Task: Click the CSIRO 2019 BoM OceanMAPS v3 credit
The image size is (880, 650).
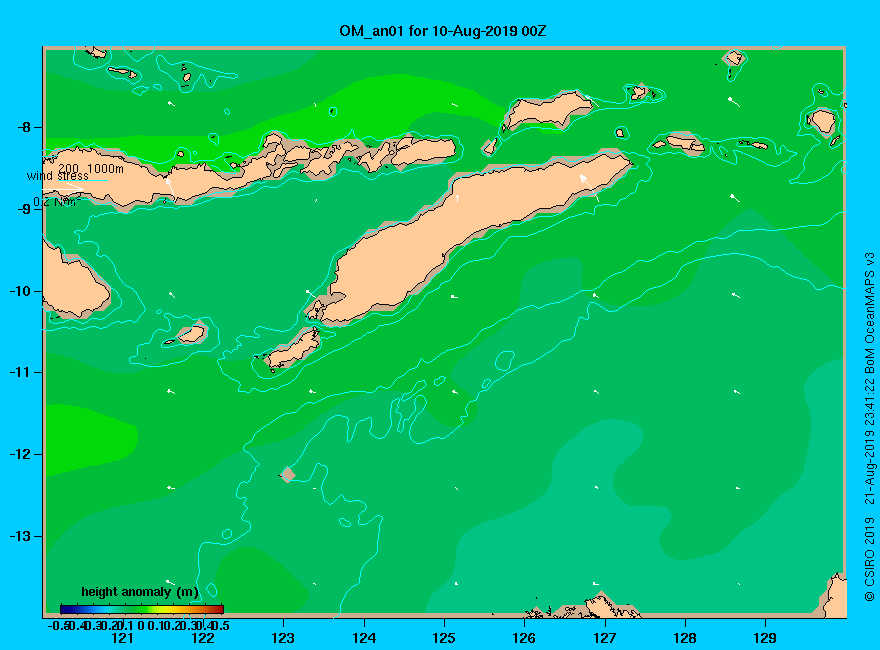Action: point(869,427)
